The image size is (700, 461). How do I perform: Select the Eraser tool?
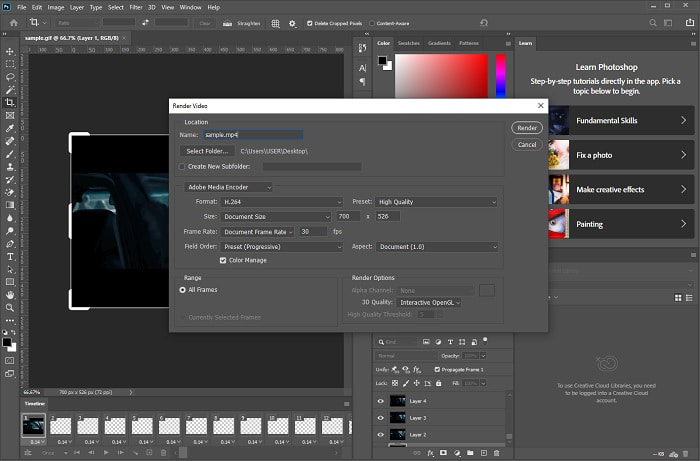10,192
